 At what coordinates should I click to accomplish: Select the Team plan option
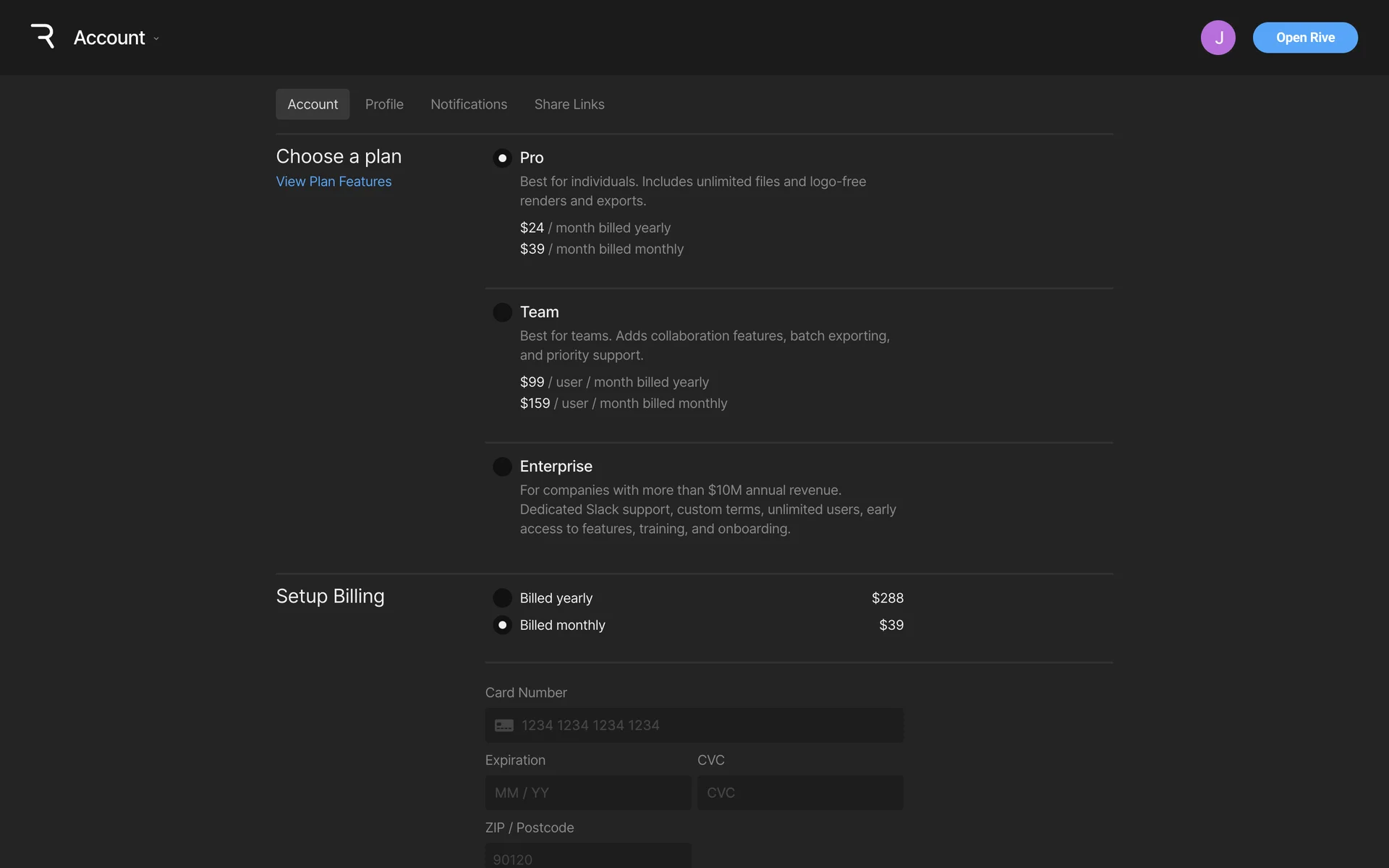[x=502, y=312]
